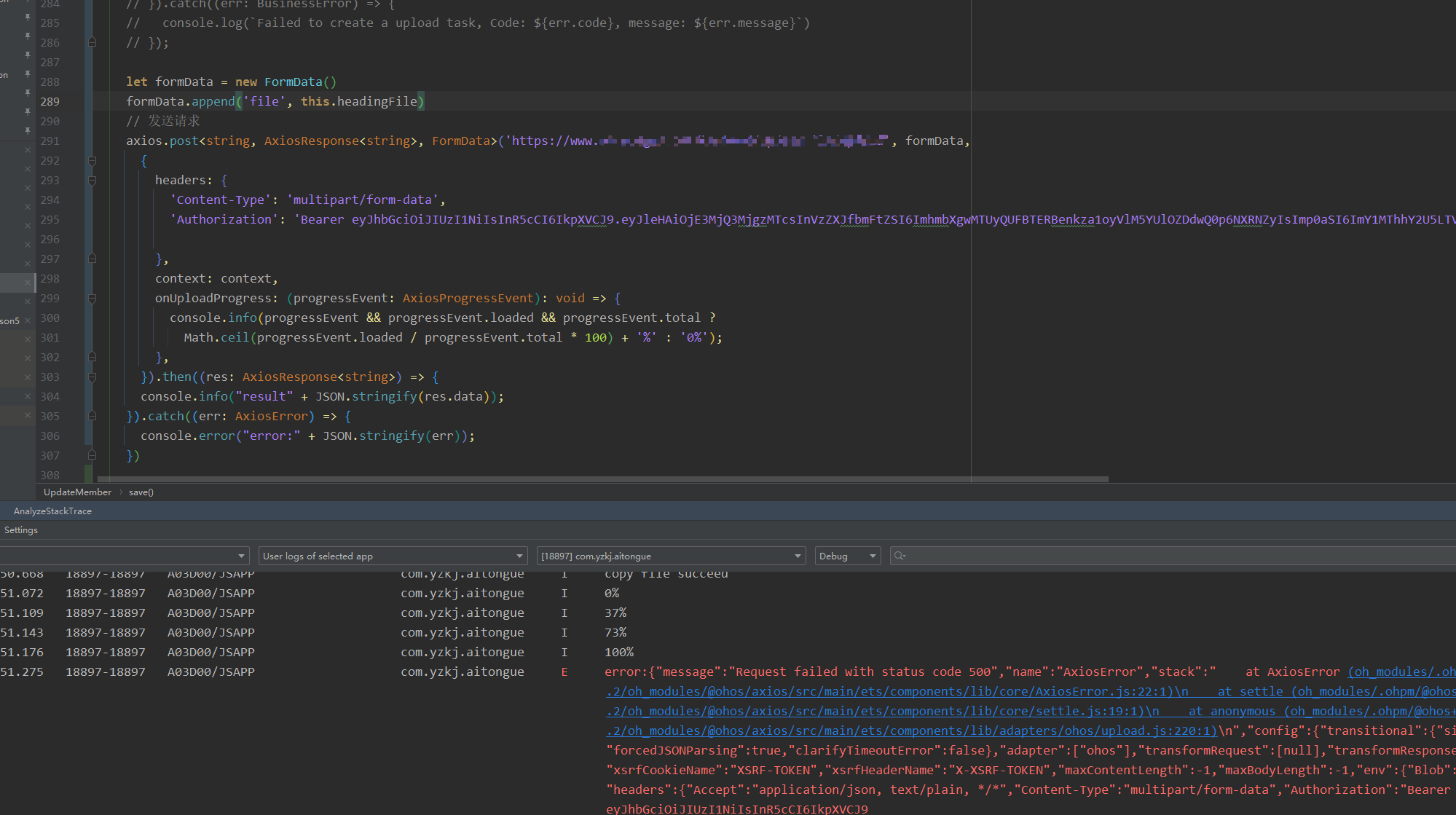This screenshot has height=815, width=1456.
Task: Open the [18897] com.yzkj.aitongue process dropdown
Action: point(671,556)
